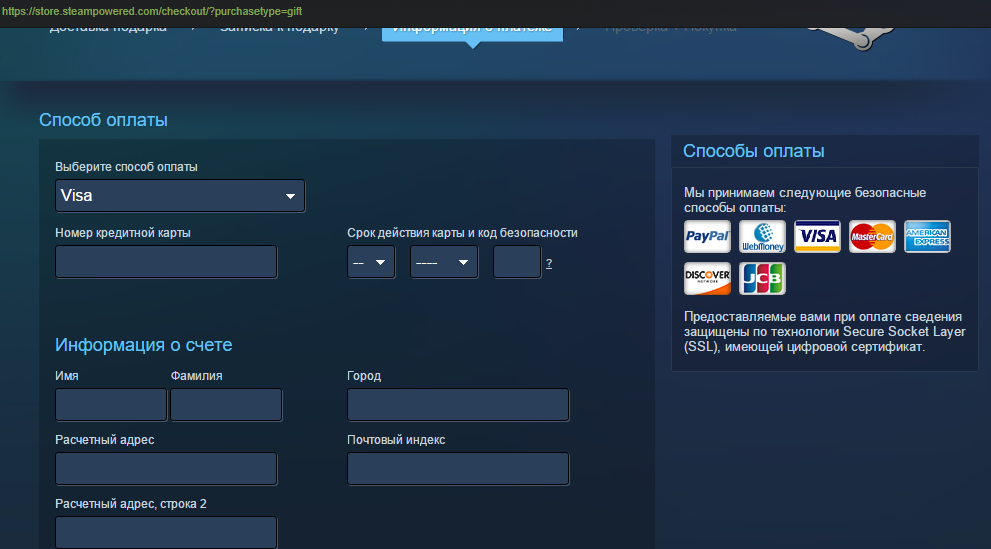The height and width of the screenshot is (549, 991).
Task: Click the JCB card logo
Action: click(x=762, y=279)
